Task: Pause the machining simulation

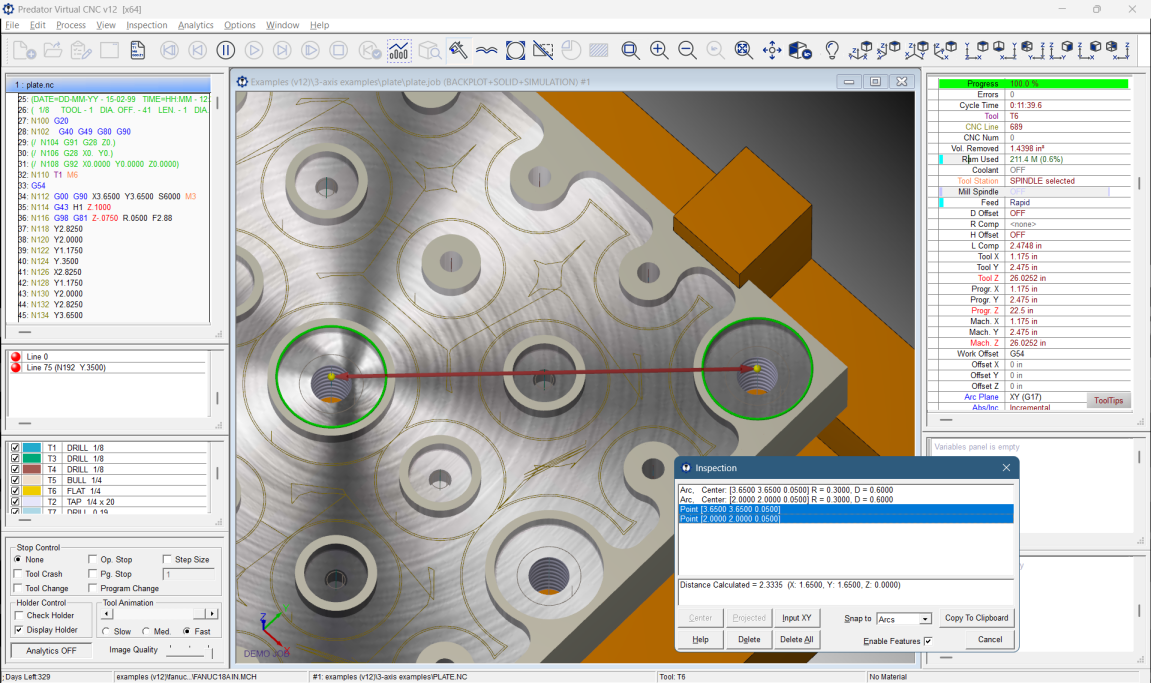Action: coord(225,49)
